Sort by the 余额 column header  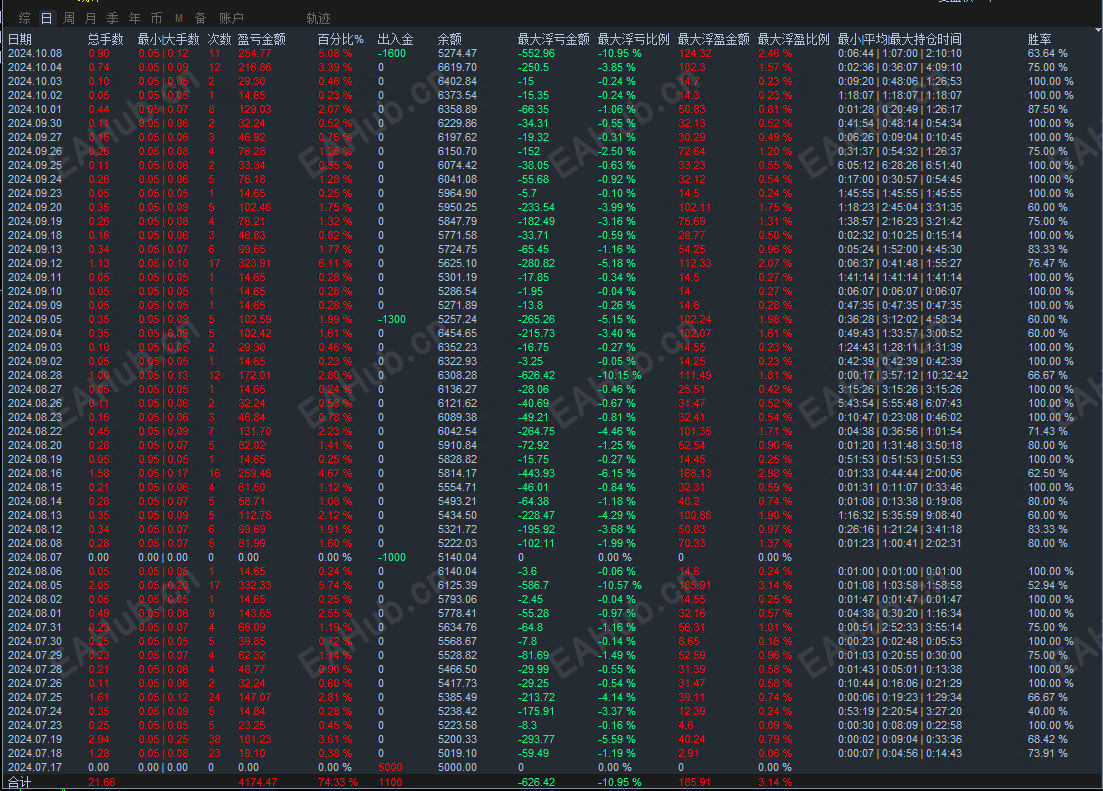tap(450, 39)
